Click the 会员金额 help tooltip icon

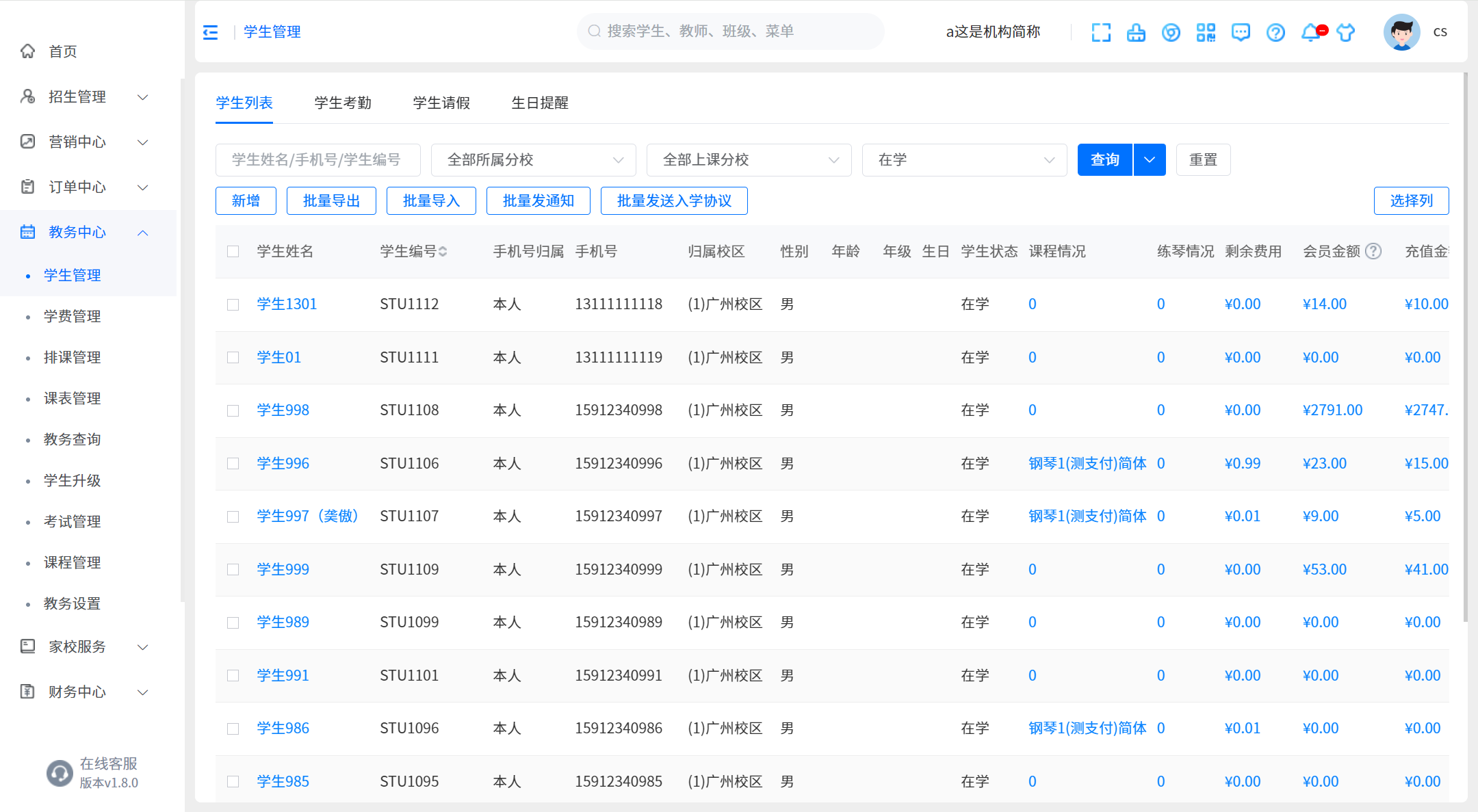pos(1373,251)
